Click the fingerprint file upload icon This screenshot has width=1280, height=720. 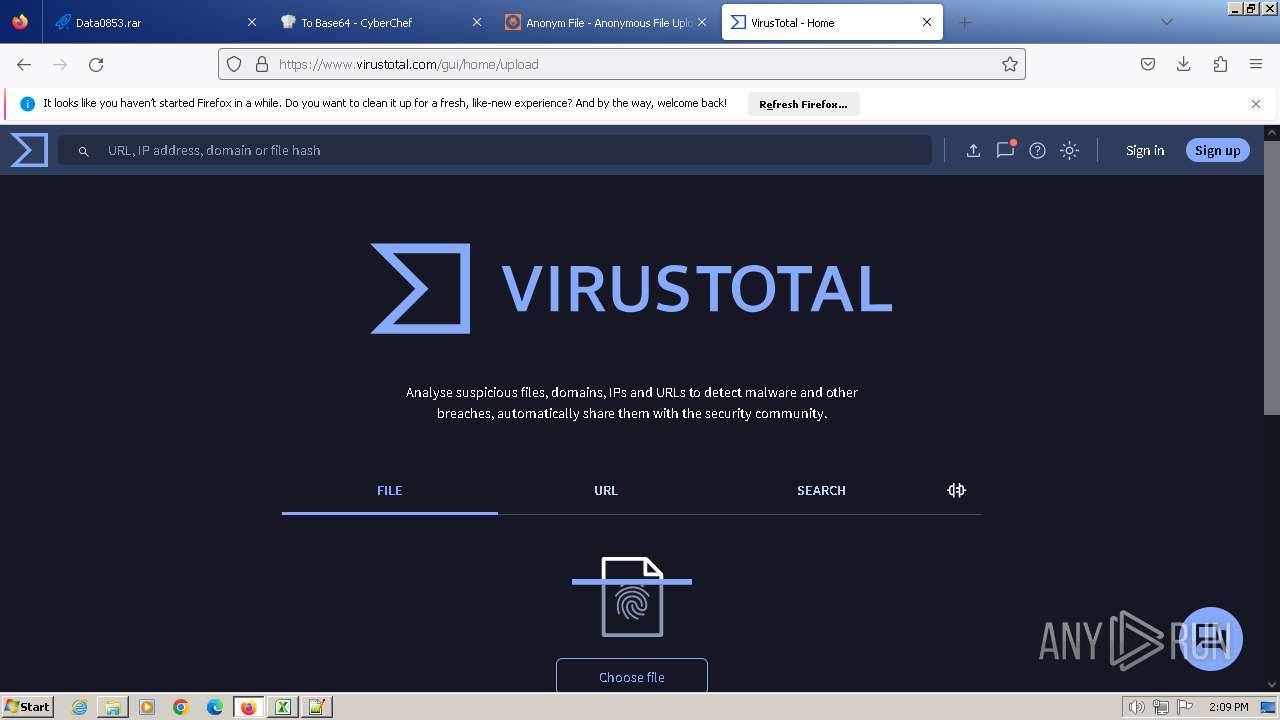tap(632, 597)
